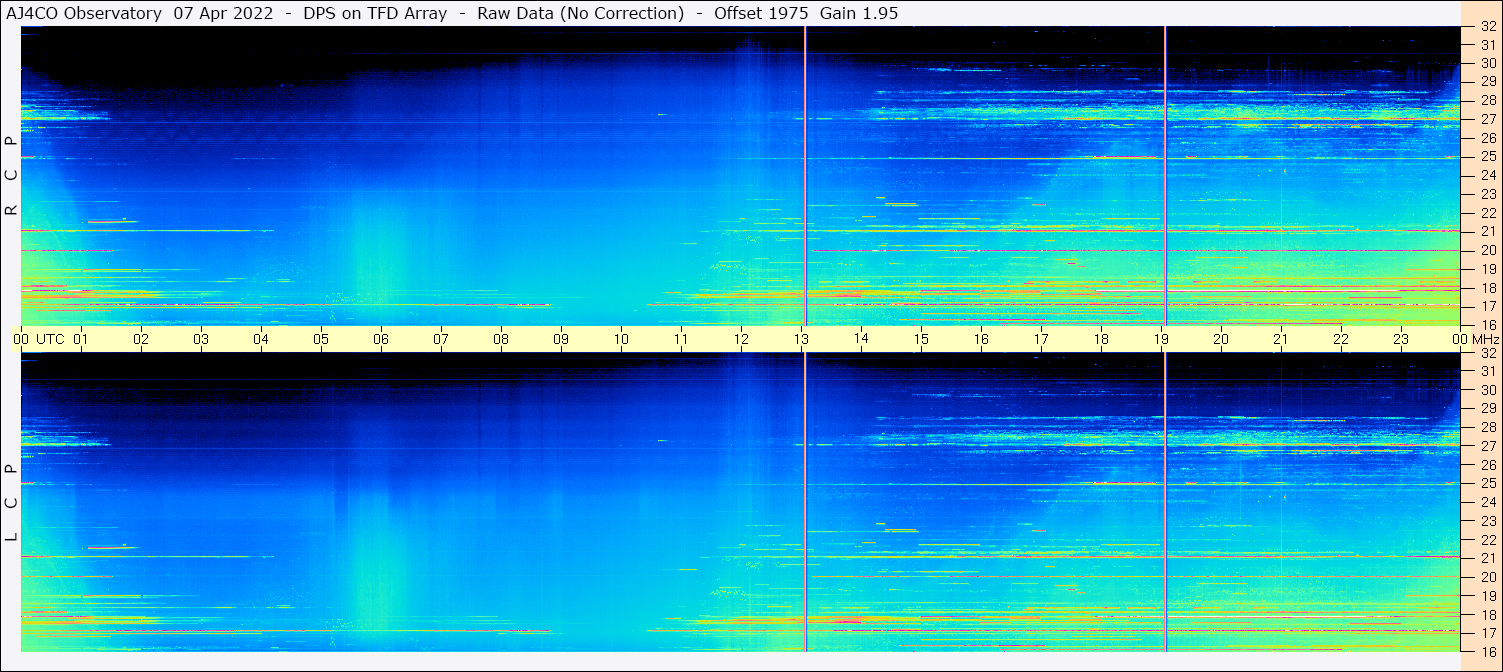Click the 21 MHz tick of RCP panel
The height and width of the screenshot is (672, 1503).
(1488, 232)
